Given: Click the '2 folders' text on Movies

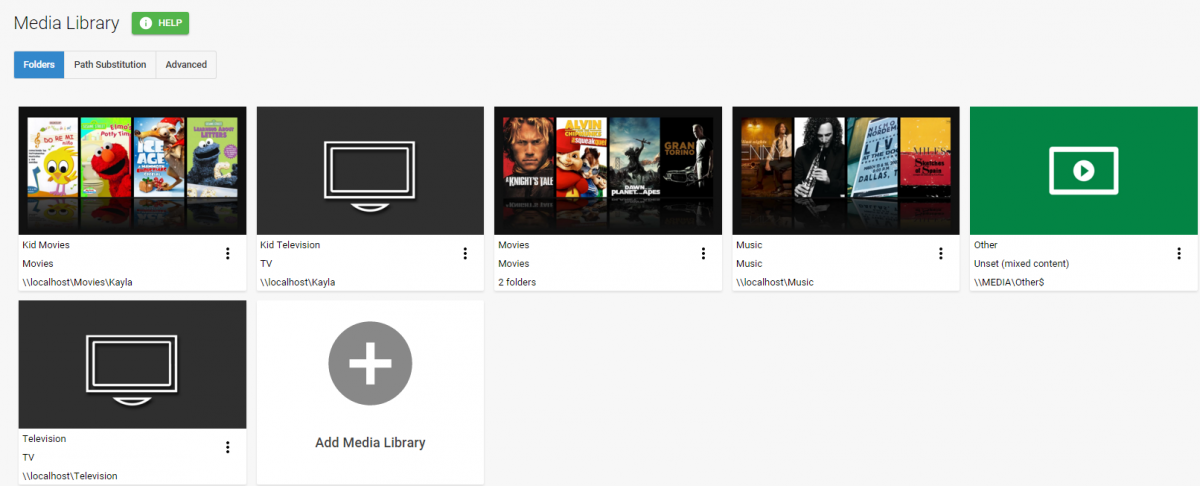Looking at the screenshot, I should (517, 282).
